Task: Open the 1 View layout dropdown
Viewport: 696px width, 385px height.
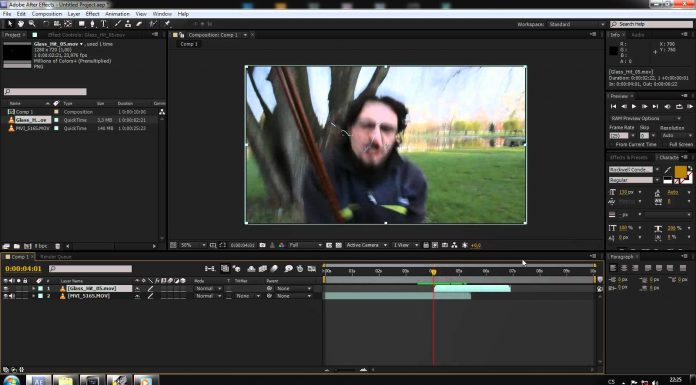Action: pyautogui.click(x=406, y=245)
